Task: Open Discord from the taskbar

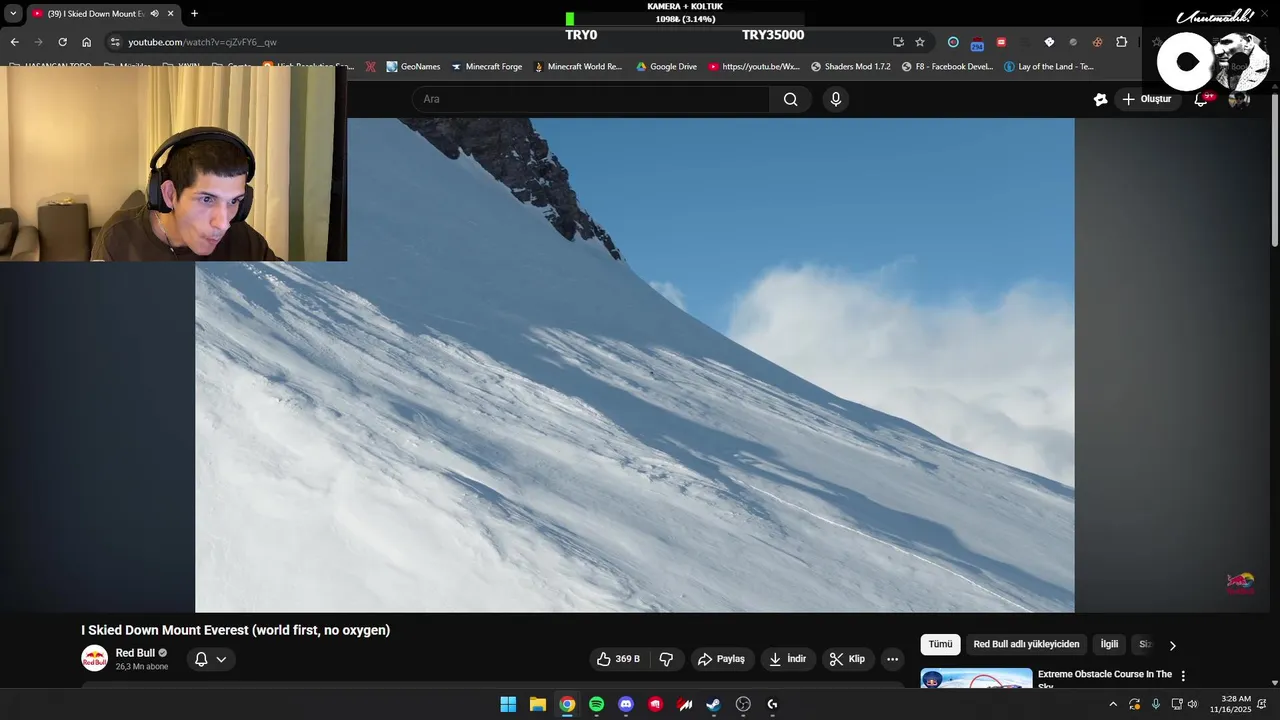Action: (626, 704)
